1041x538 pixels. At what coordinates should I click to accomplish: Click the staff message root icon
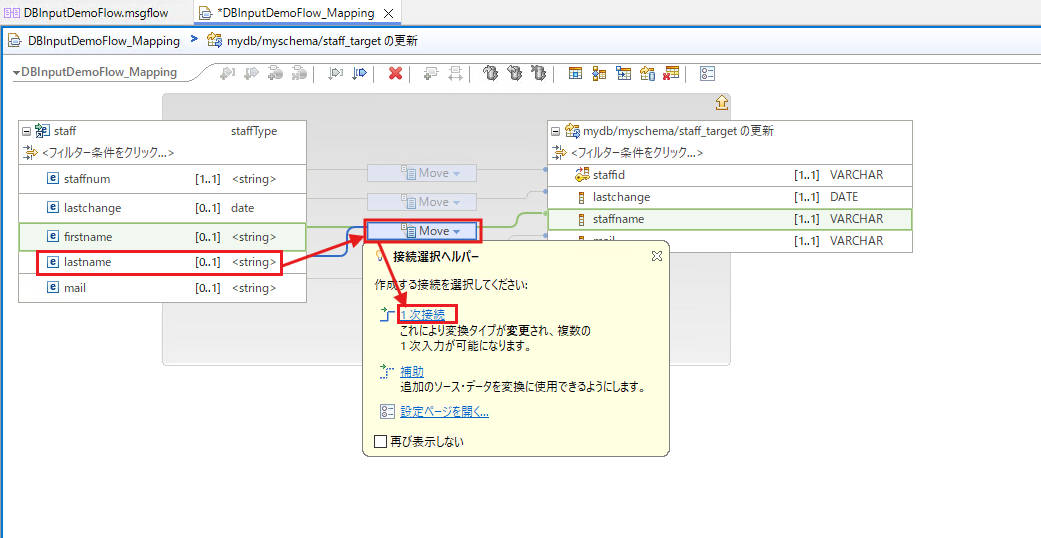(x=42, y=131)
